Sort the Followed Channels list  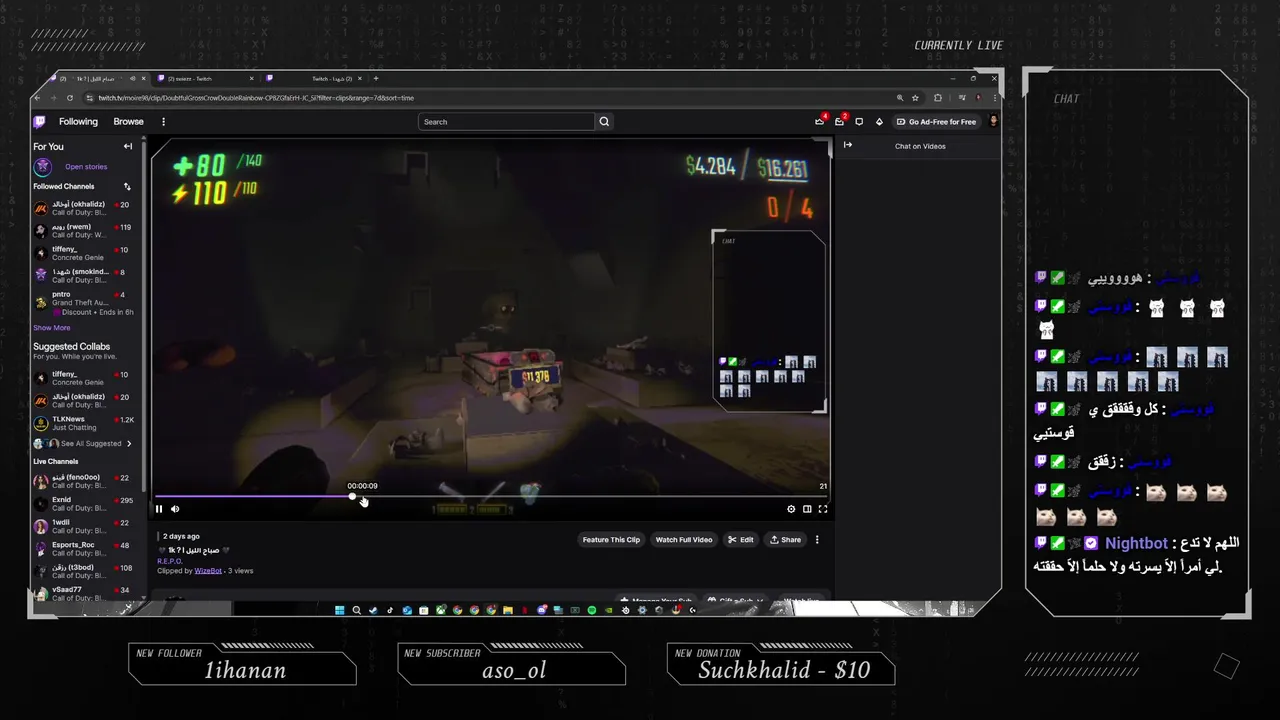point(127,187)
